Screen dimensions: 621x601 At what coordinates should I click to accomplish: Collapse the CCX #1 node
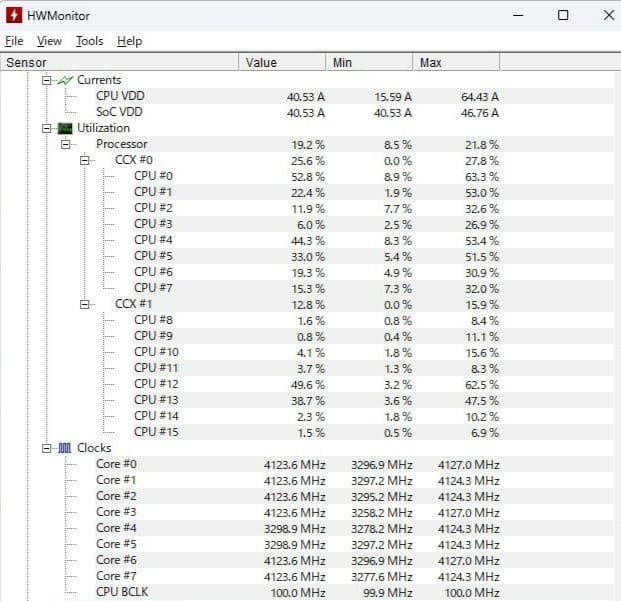(x=85, y=304)
